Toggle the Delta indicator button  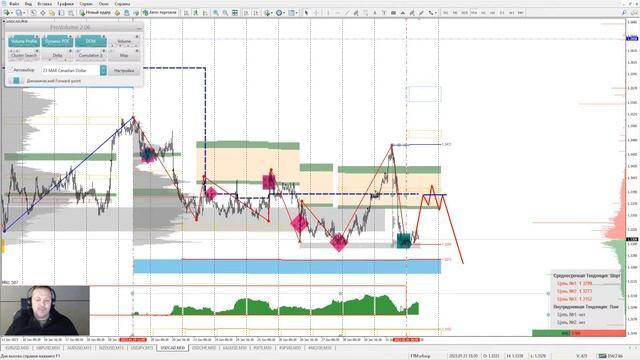(58, 55)
